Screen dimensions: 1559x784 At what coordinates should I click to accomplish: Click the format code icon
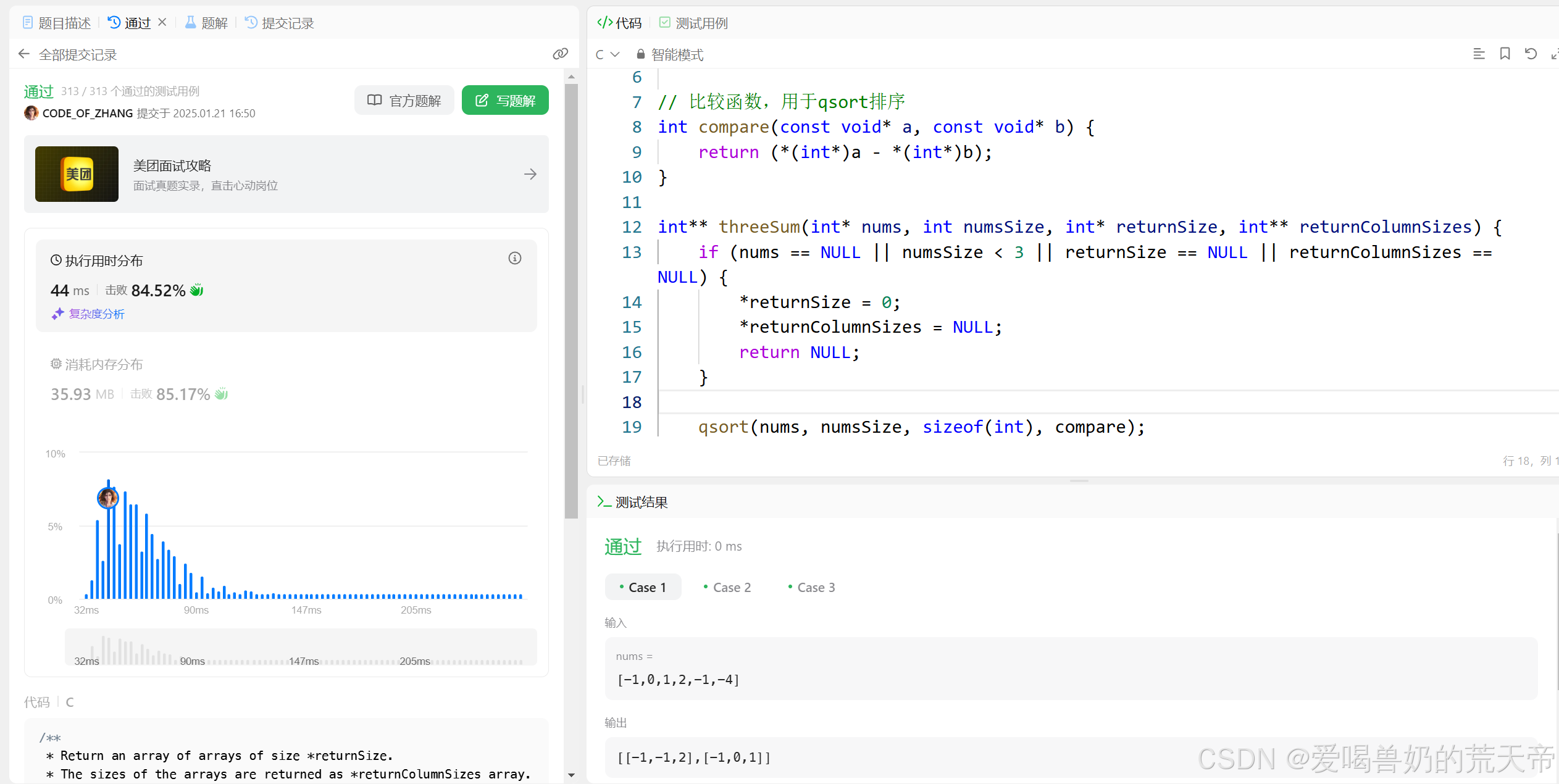tap(1479, 54)
